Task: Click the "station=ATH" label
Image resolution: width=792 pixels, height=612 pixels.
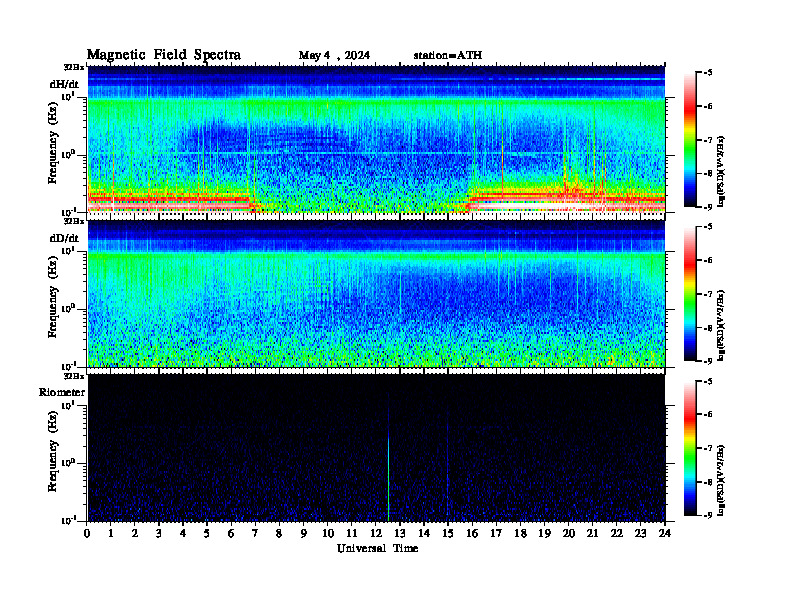Action: (448, 55)
